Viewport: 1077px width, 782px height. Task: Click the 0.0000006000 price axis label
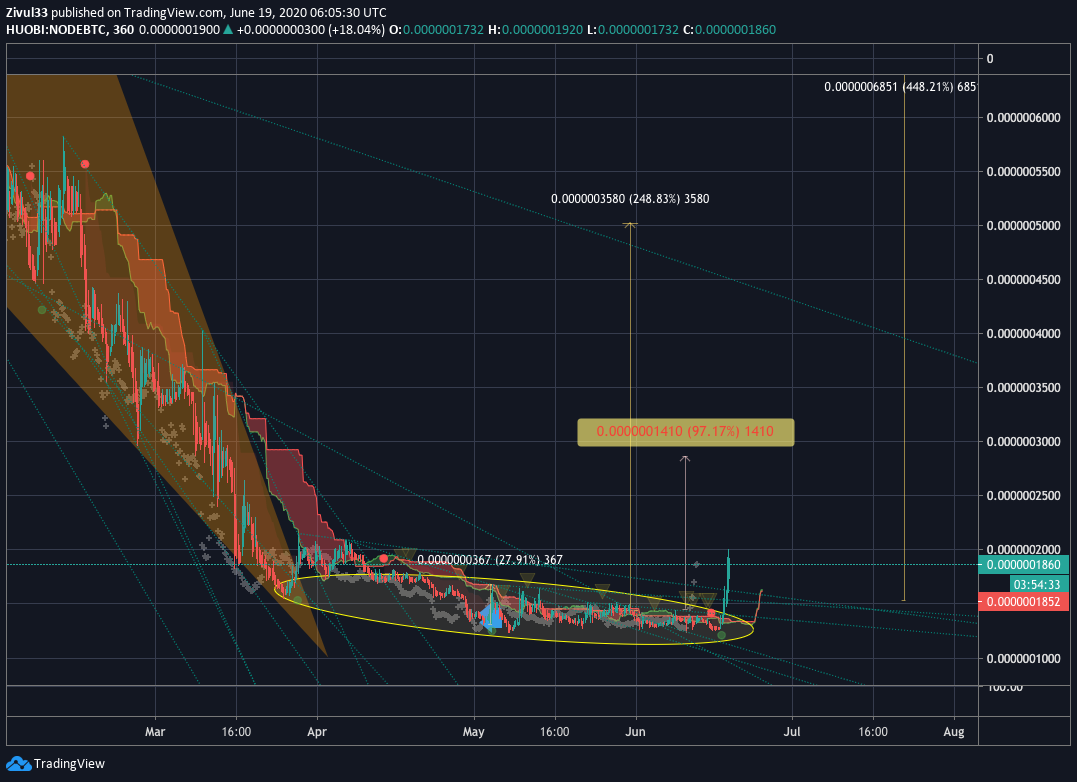click(1023, 117)
